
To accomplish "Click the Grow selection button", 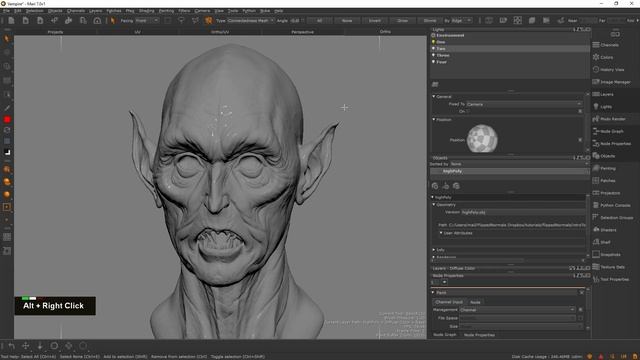I will [x=402, y=20].
